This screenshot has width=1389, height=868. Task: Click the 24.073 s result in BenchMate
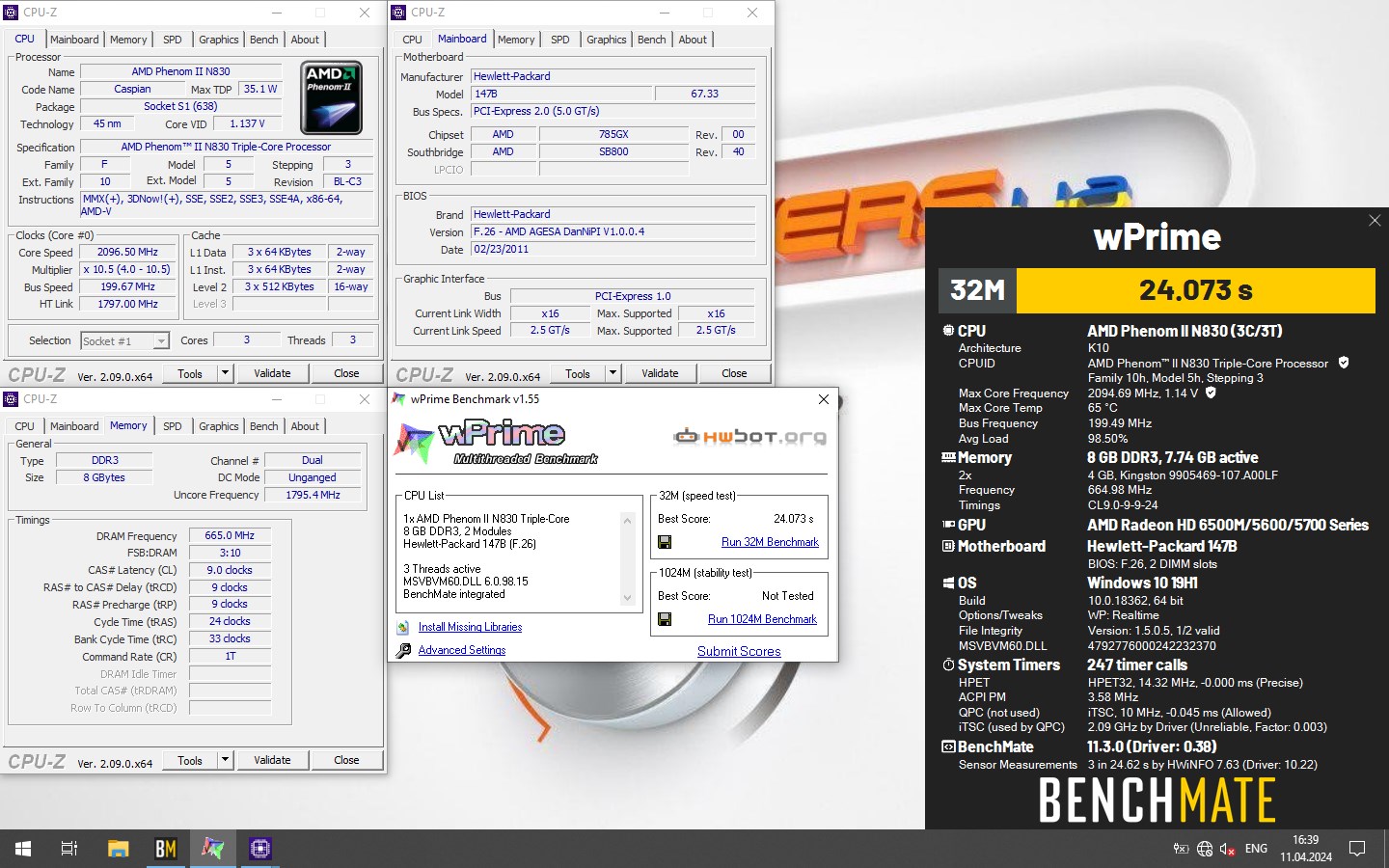(1196, 290)
